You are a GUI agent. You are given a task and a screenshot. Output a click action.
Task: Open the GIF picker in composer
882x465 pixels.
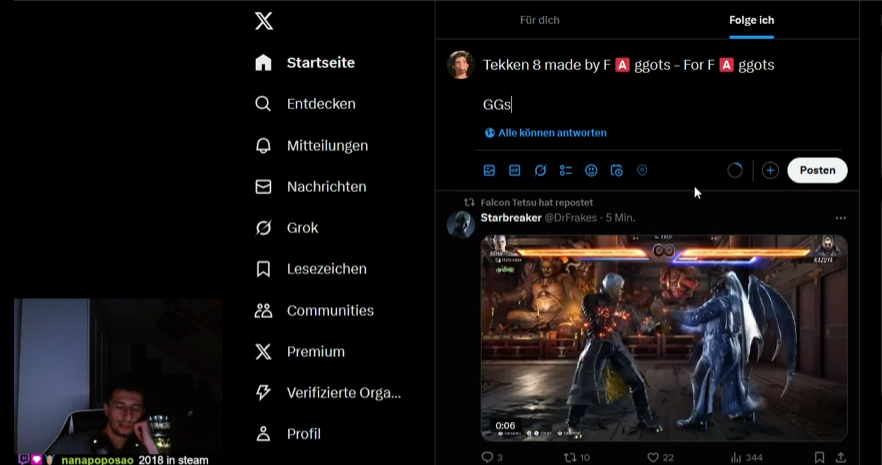(515, 170)
